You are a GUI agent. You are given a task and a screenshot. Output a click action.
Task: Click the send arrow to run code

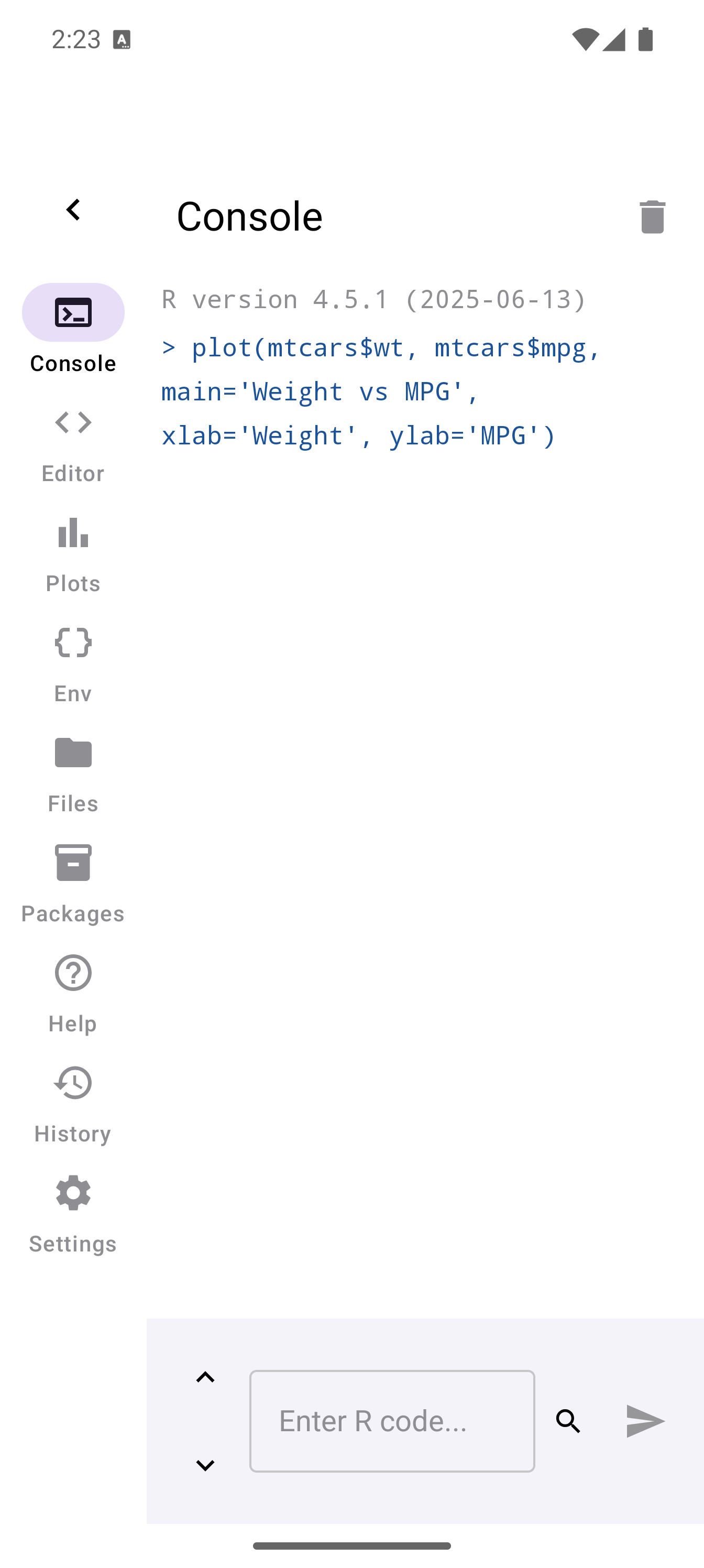(x=645, y=1421)
